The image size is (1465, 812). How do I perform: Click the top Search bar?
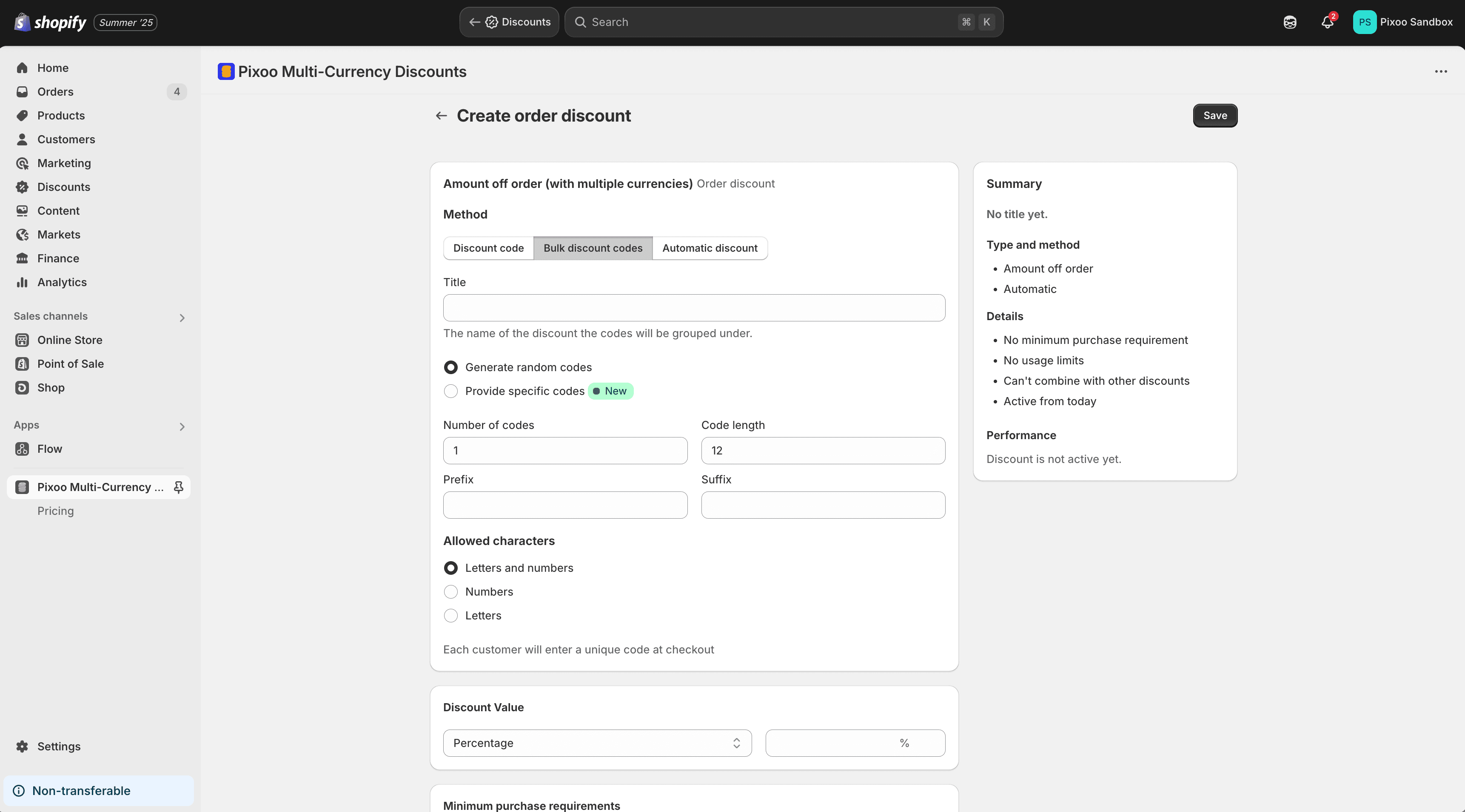coord(784,22)
